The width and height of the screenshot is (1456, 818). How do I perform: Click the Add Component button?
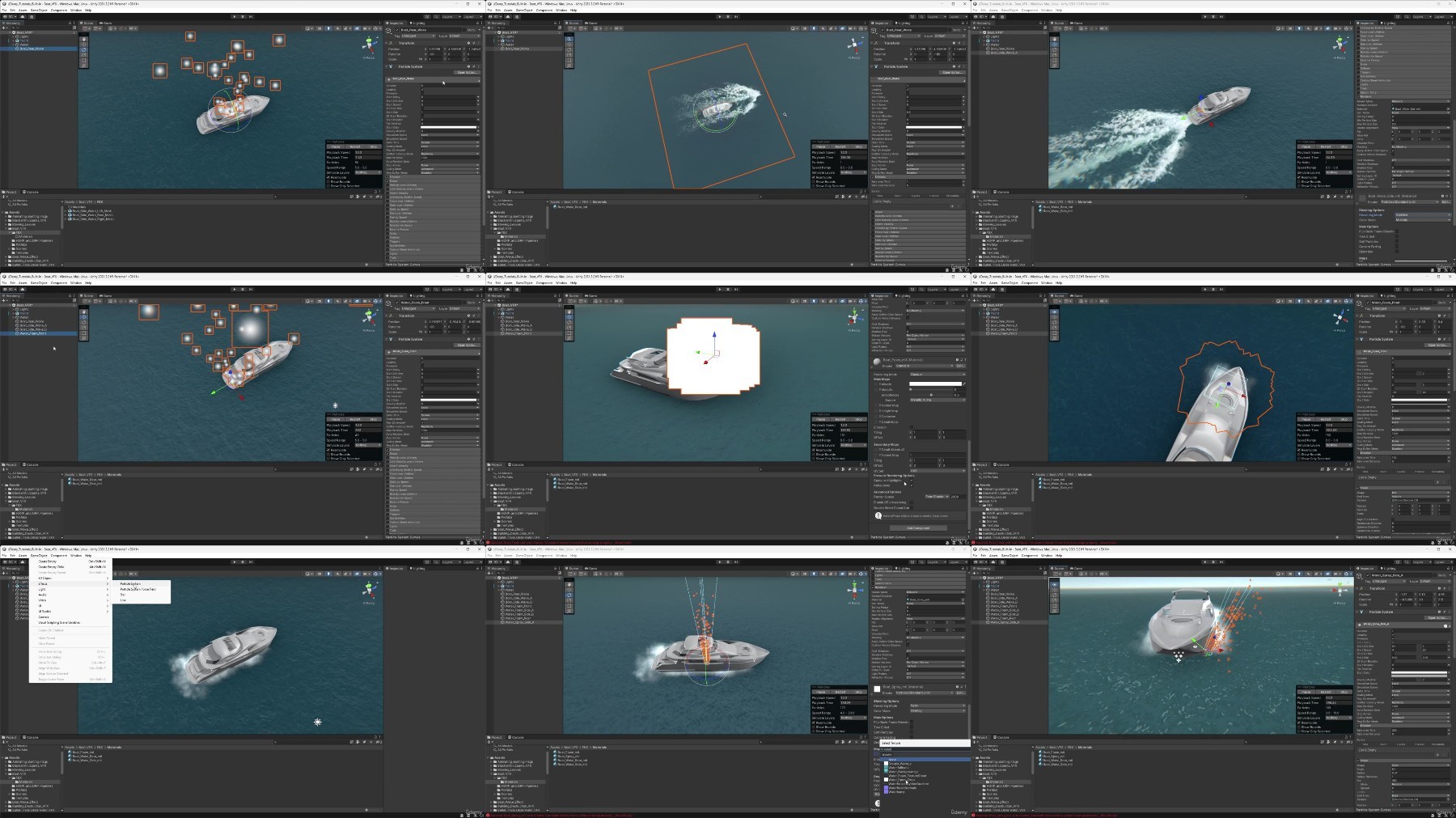click(x=918, y=528)
